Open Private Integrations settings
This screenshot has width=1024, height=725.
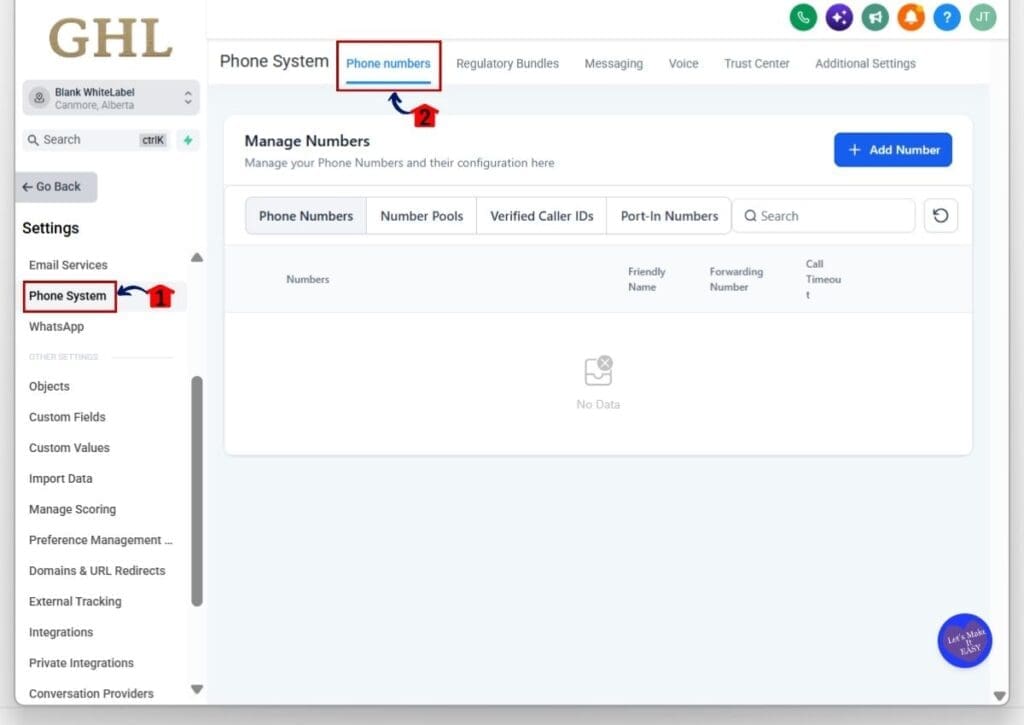tap(81, 662)
